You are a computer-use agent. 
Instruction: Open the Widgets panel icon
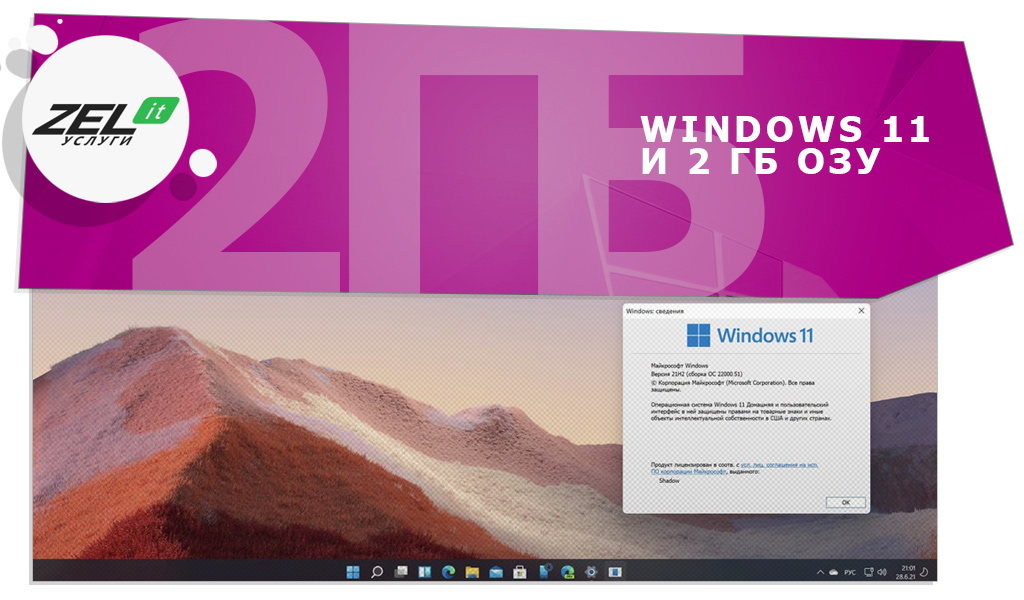point(425,572)
